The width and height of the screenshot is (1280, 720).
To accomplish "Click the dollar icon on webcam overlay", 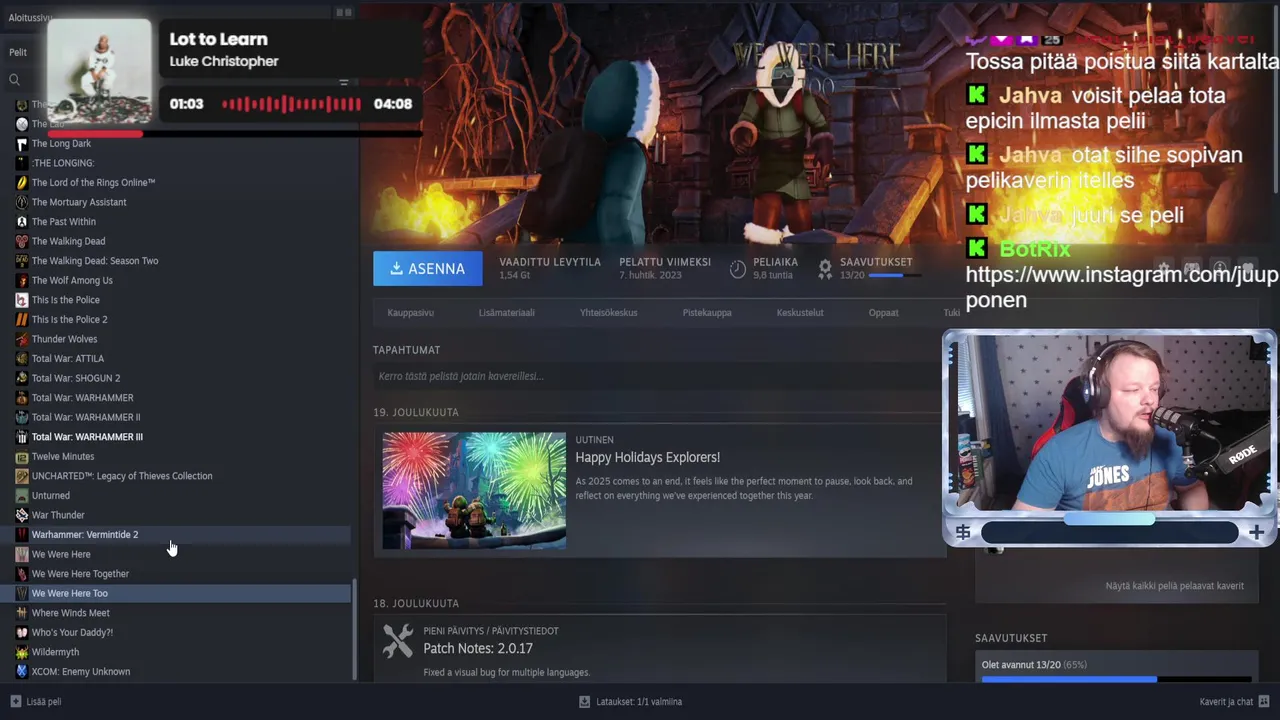I will [x=963, y=533].
